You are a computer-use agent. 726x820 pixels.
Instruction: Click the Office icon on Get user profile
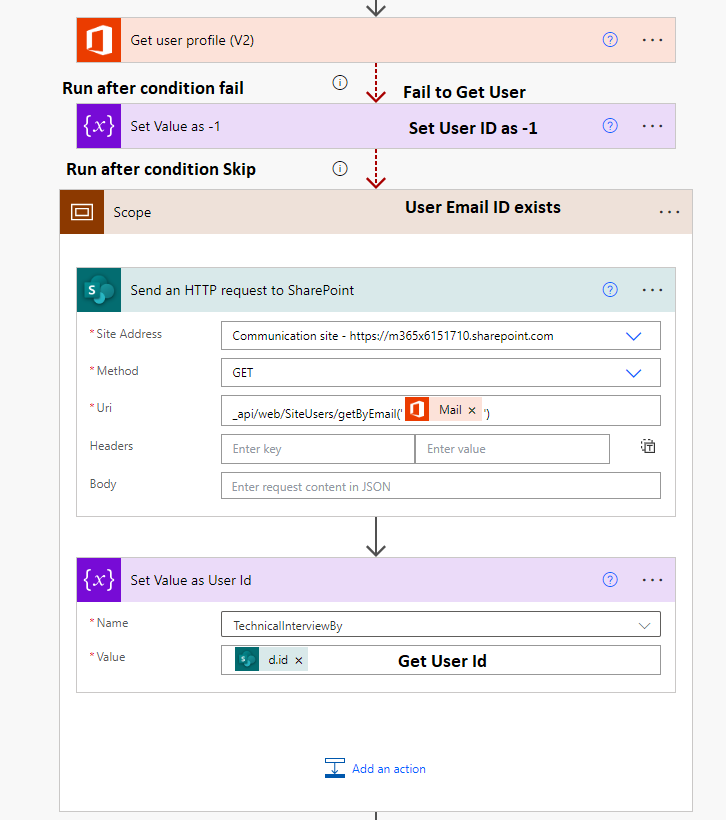99,40
